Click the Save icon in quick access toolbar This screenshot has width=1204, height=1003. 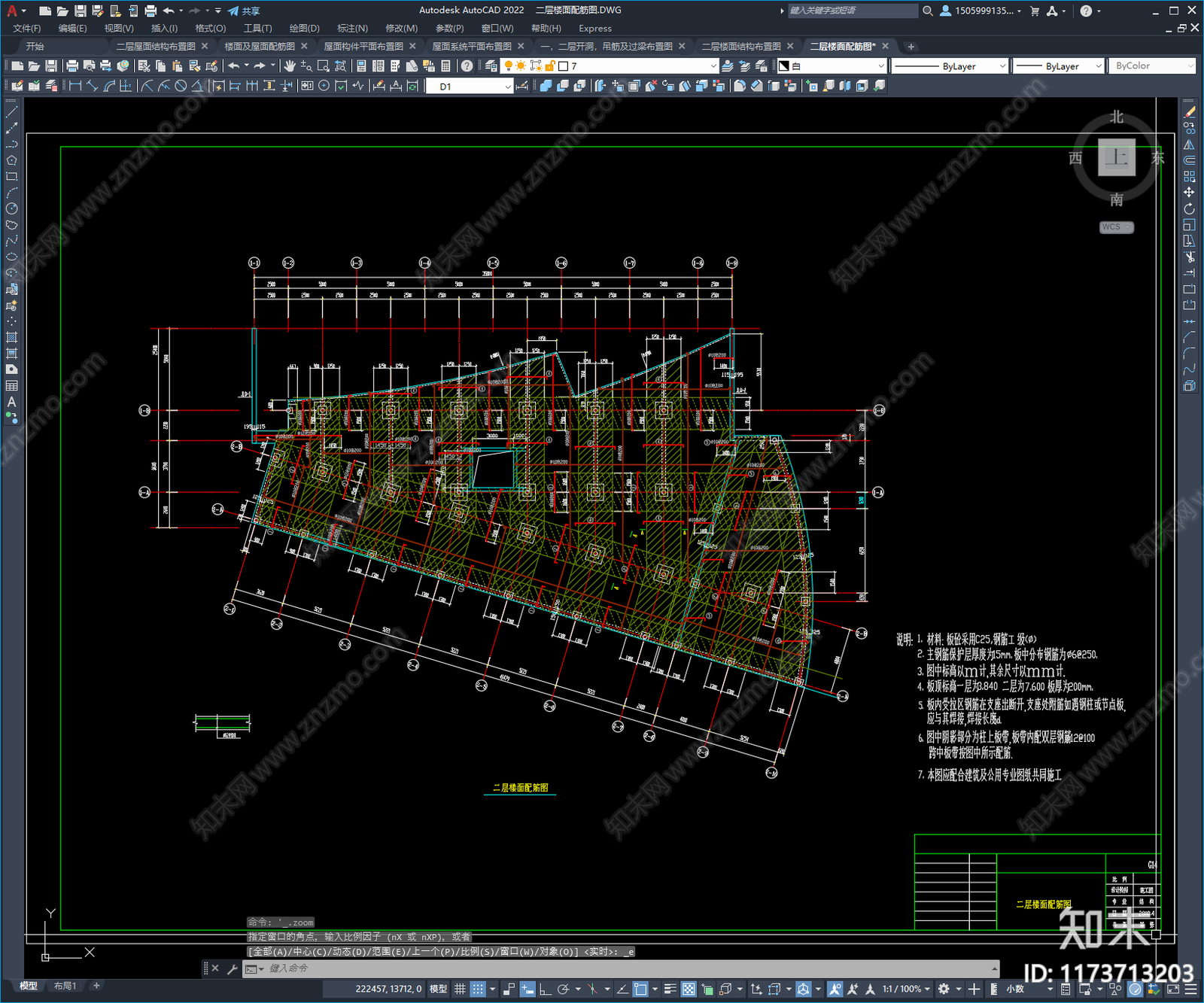(81, 11)
